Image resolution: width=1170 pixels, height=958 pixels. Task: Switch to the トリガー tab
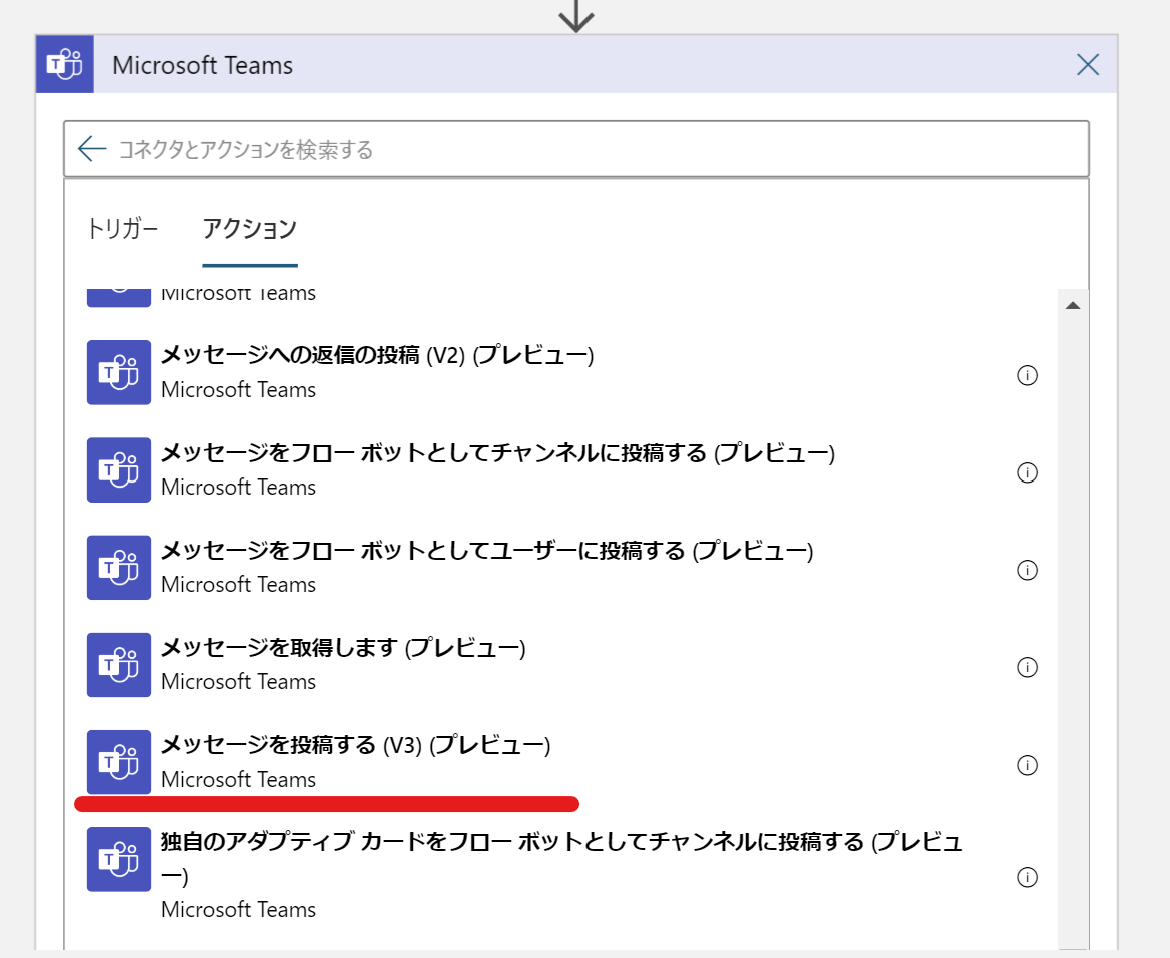click(x=122, y=228)
